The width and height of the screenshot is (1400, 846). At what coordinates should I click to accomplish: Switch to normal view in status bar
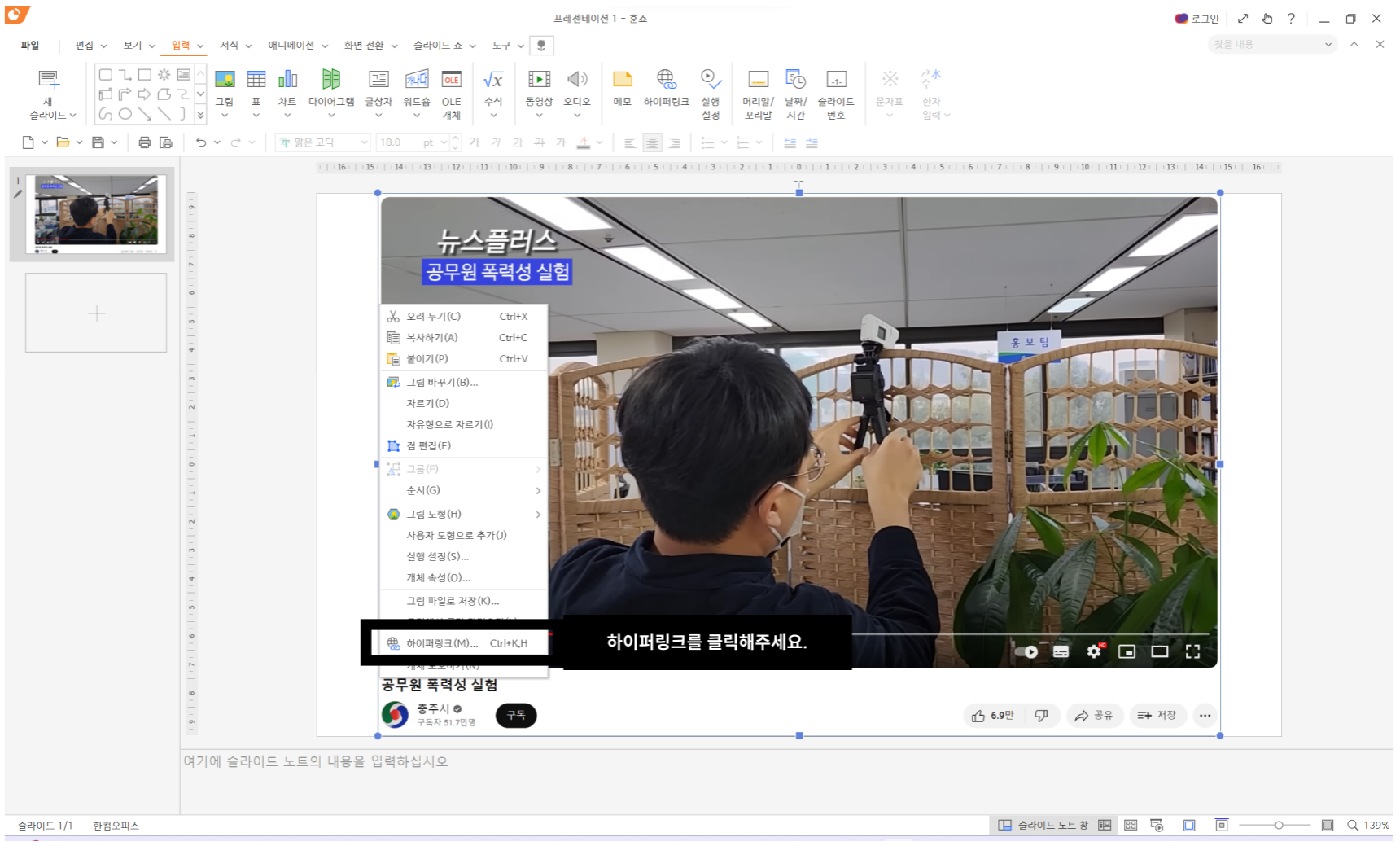coord(1105,825)
